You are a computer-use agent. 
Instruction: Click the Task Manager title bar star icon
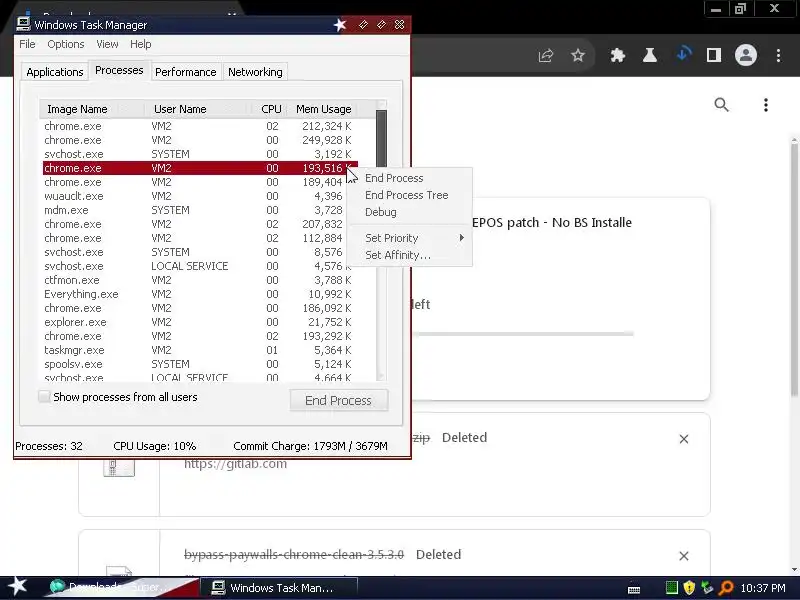pos(340,24)
